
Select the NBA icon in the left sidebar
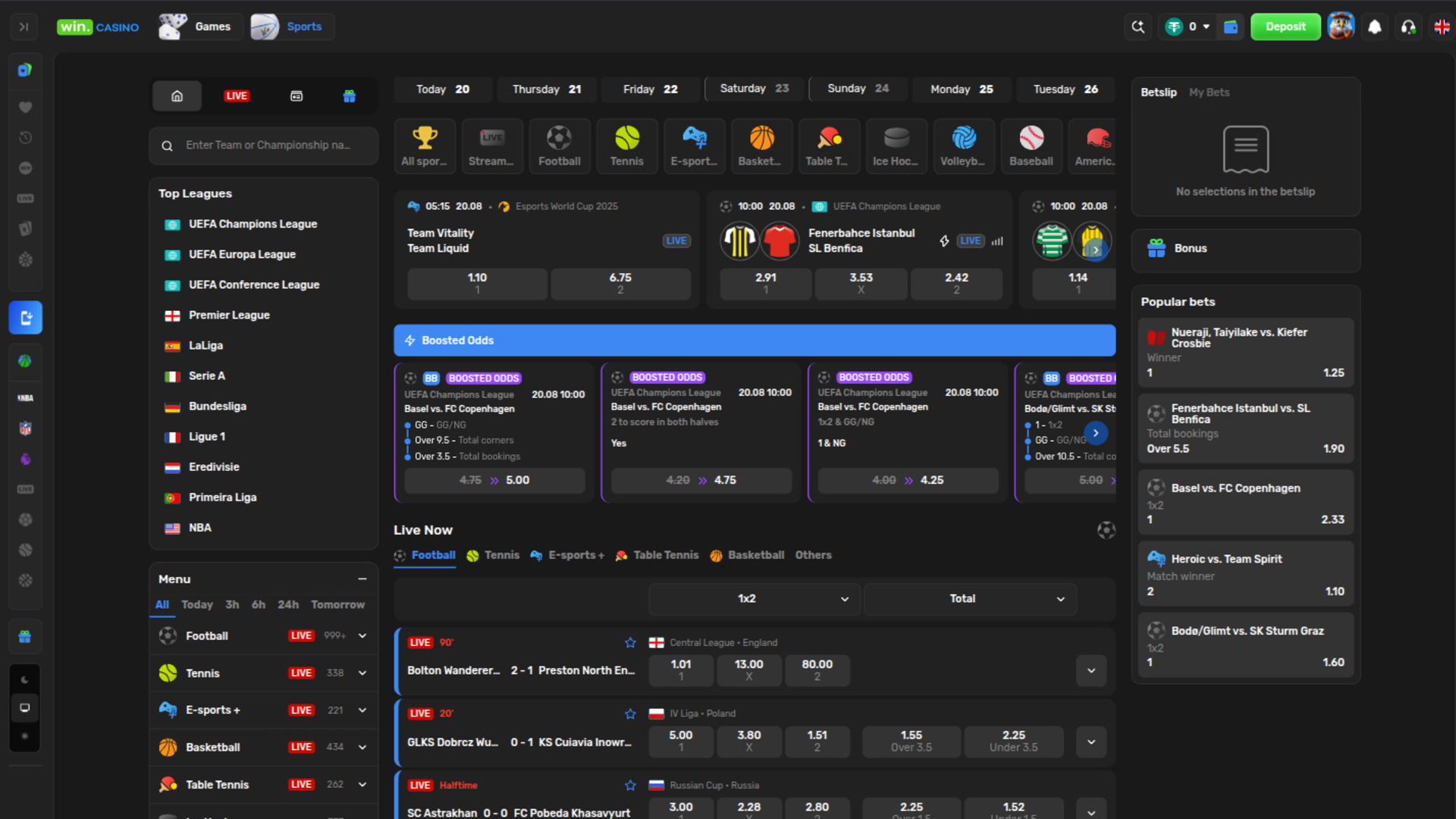point(25,397)
